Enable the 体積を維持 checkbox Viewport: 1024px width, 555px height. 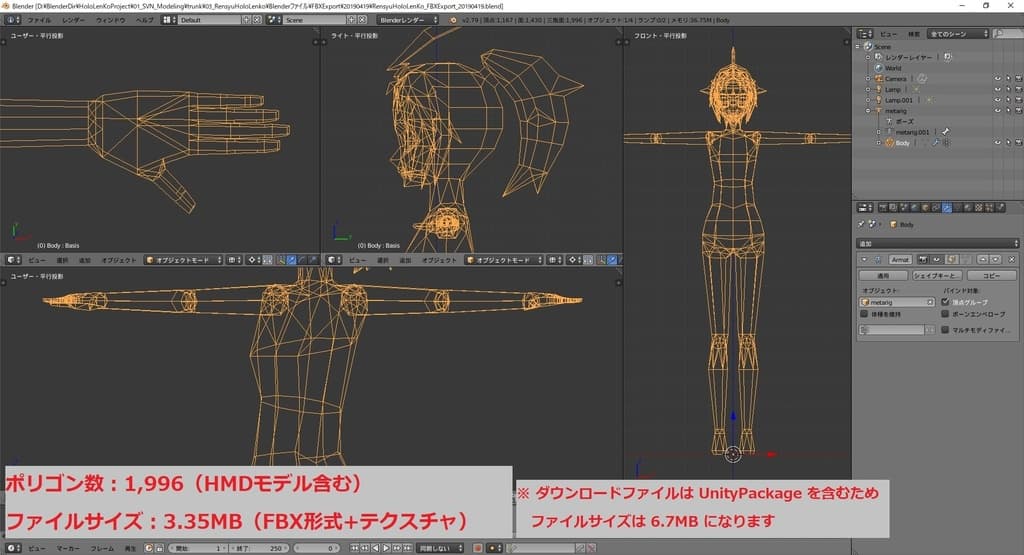pyautogui.click(x=864, y=313)
